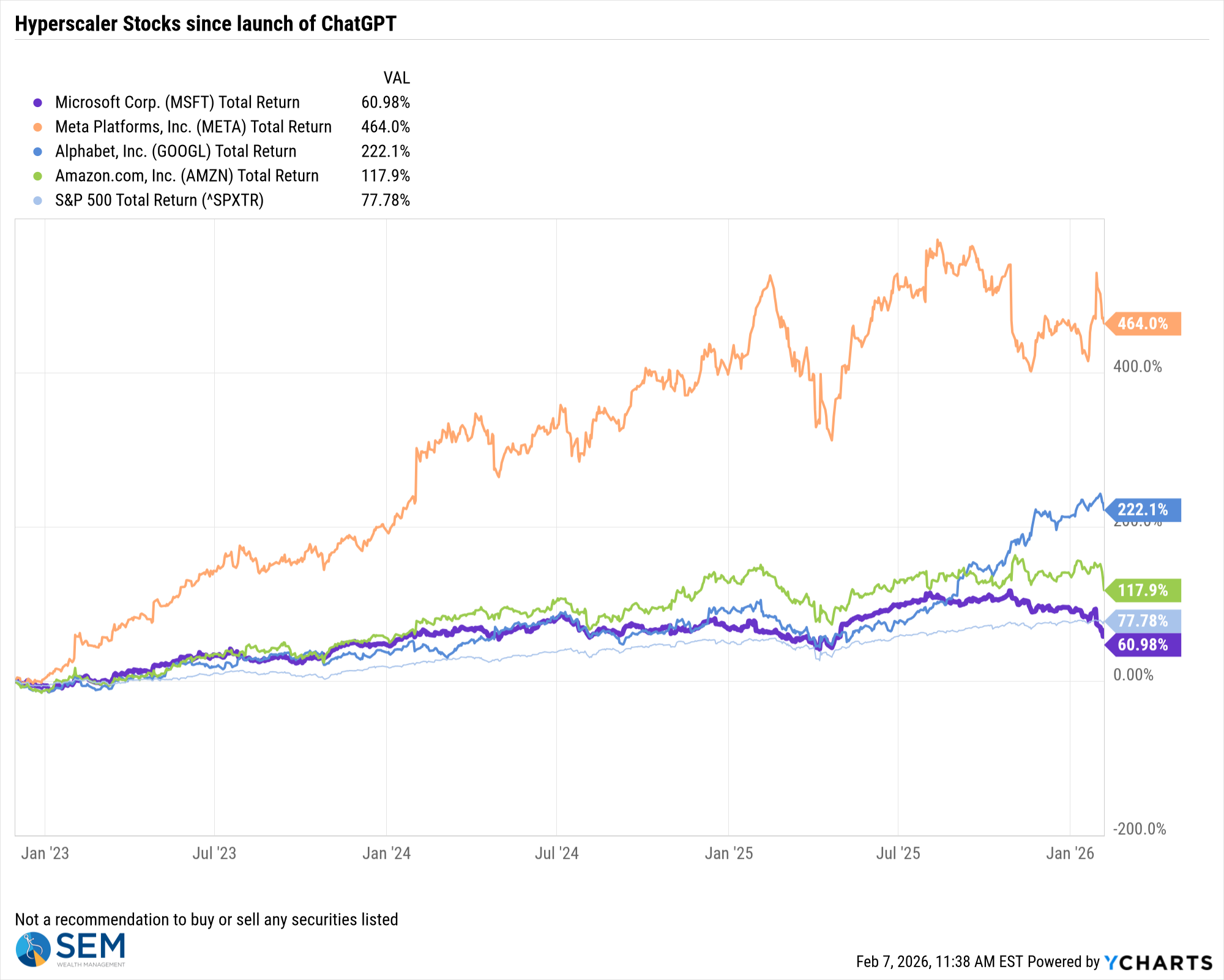Select Microsoft Corp. (MSFT) Total Return legend label
The image size is (1224, 980).
coord(177,102)
